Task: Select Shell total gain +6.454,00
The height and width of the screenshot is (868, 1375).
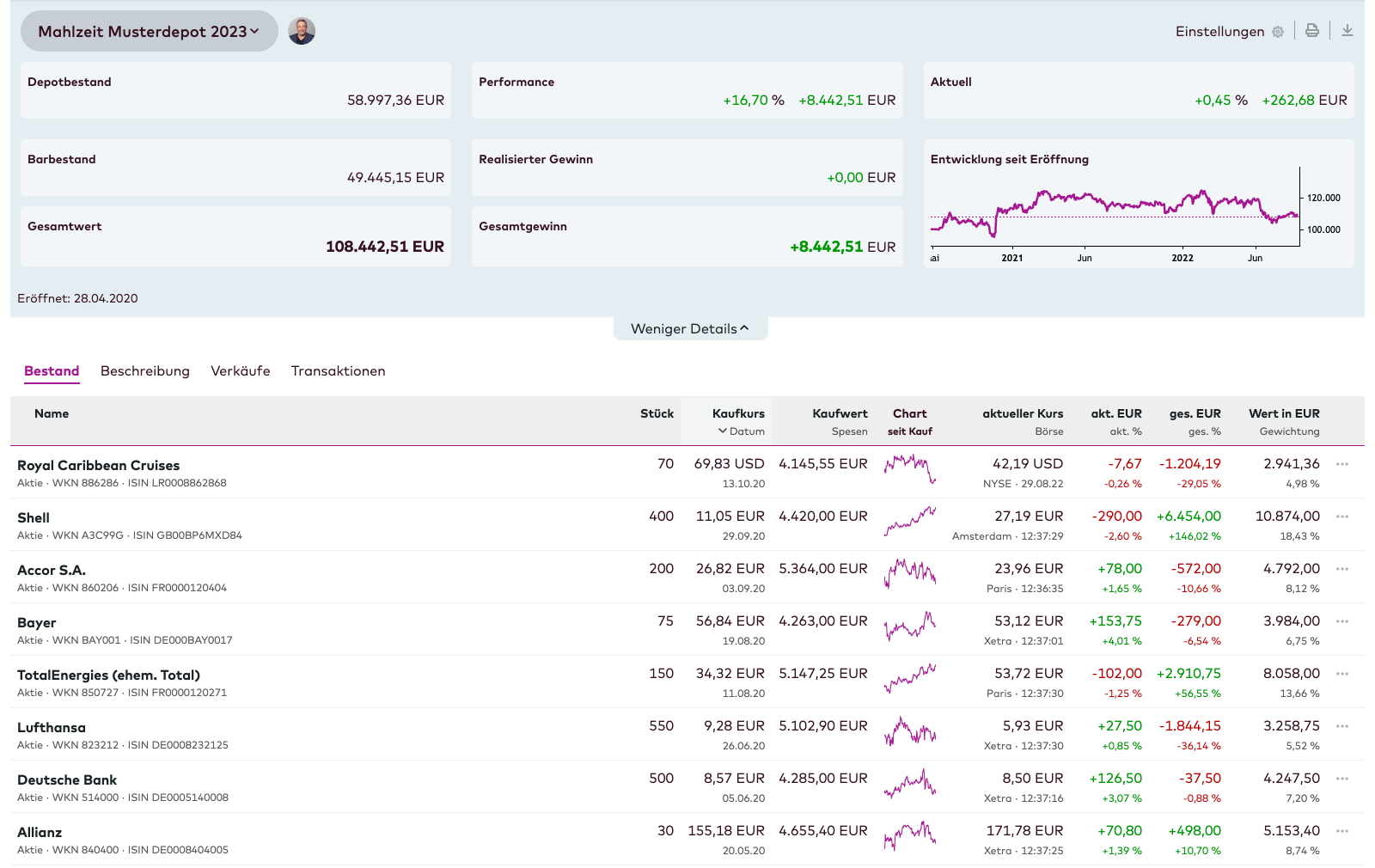Action: click(1189, 516)
